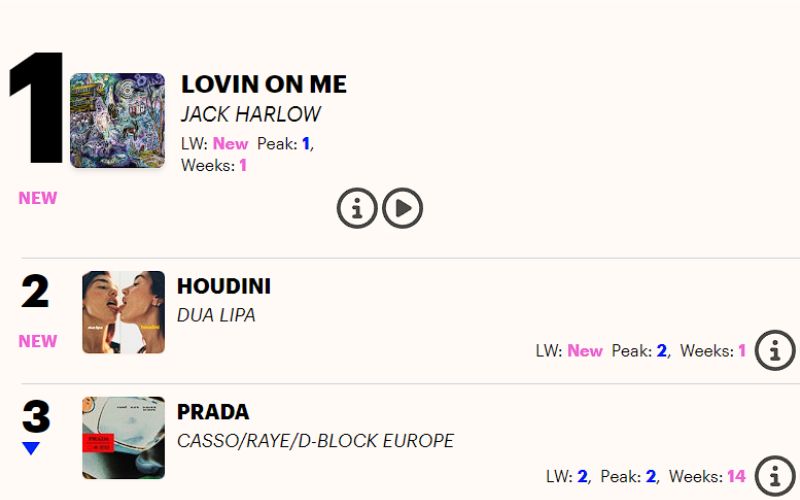Select the Prada single cover image
Screen dimensions: 800x500
pos(123,438)
